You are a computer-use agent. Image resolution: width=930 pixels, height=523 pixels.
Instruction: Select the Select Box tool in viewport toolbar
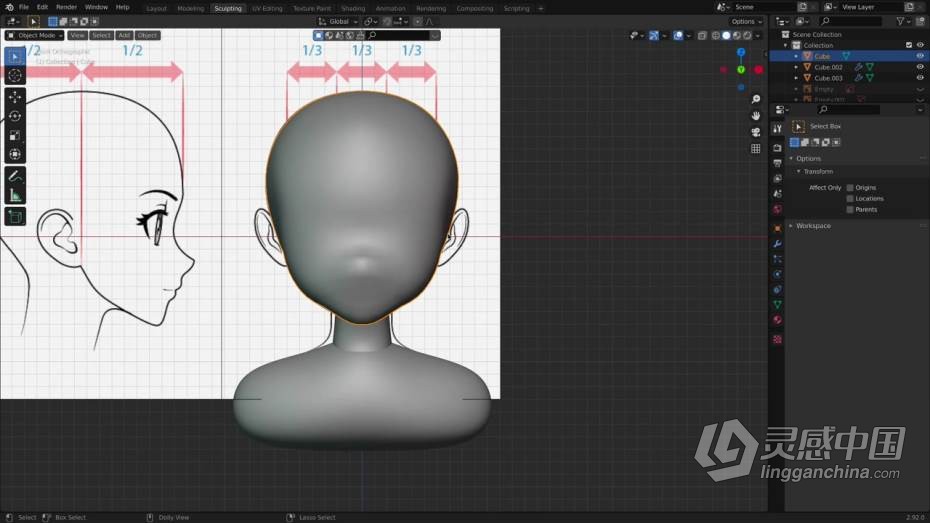(15, 56)
